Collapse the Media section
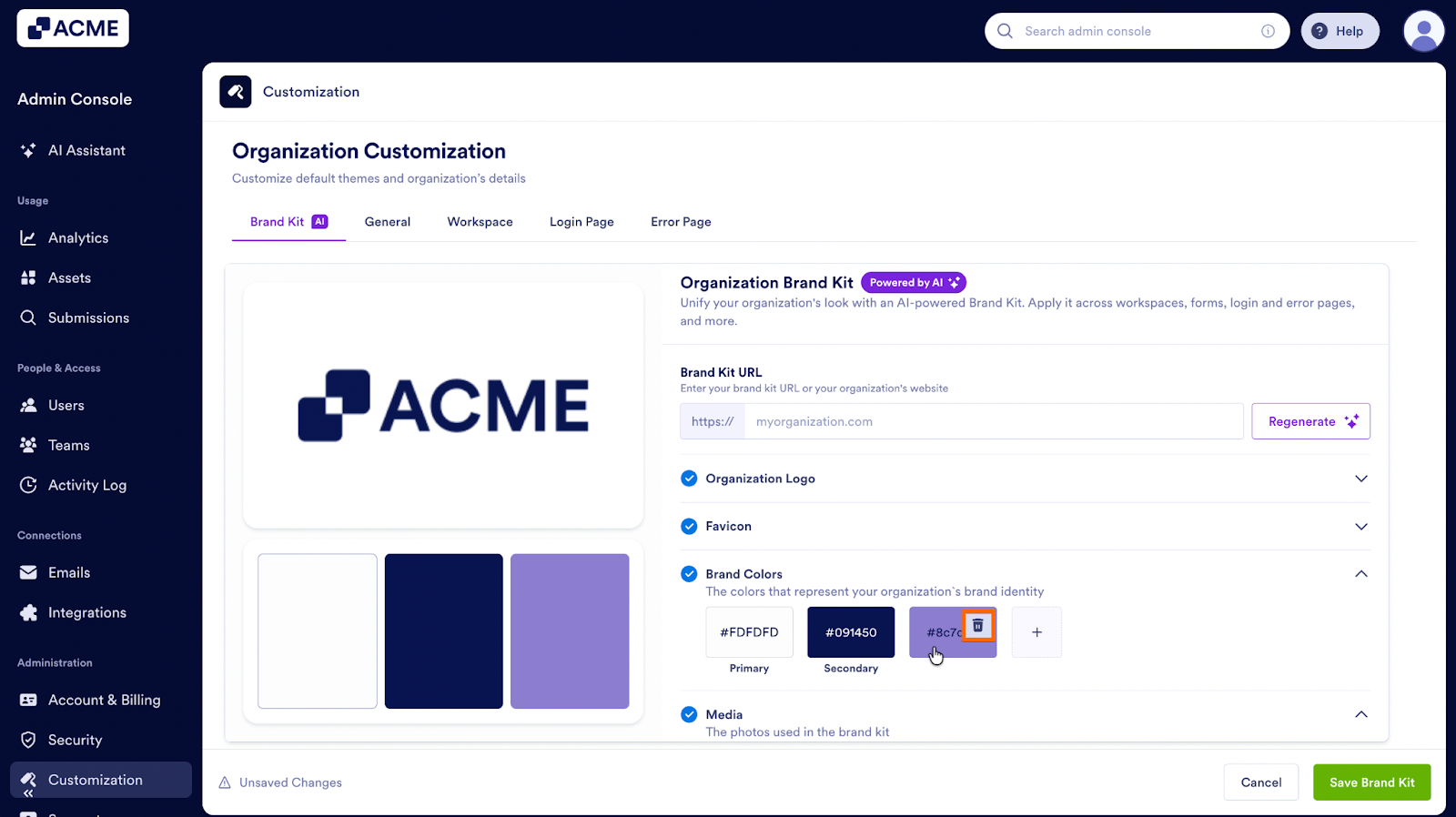Screen dimensions: 1456x817 click(x=1361, y=714)
